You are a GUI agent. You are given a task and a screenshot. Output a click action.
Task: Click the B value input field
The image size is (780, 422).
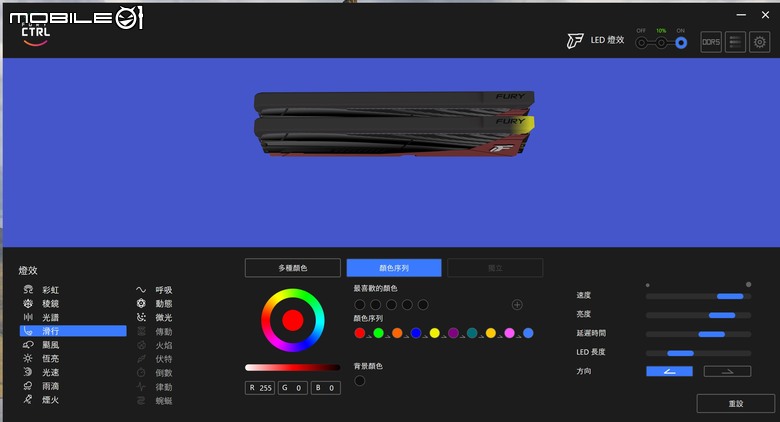(326, 388)
